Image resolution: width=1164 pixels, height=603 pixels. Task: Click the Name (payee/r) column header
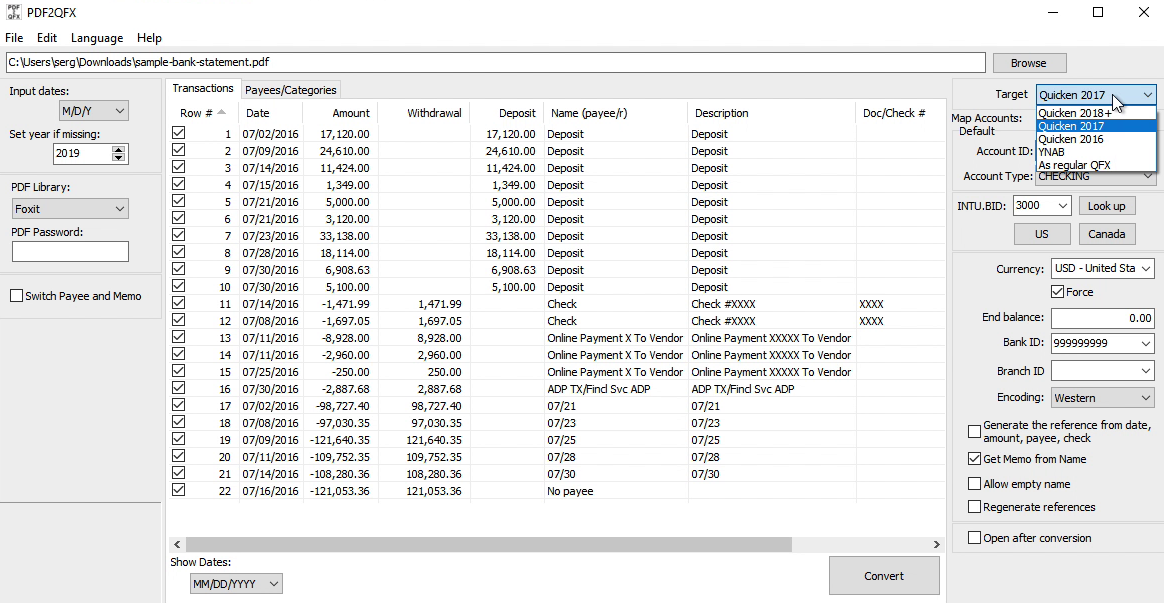[615, 113]
